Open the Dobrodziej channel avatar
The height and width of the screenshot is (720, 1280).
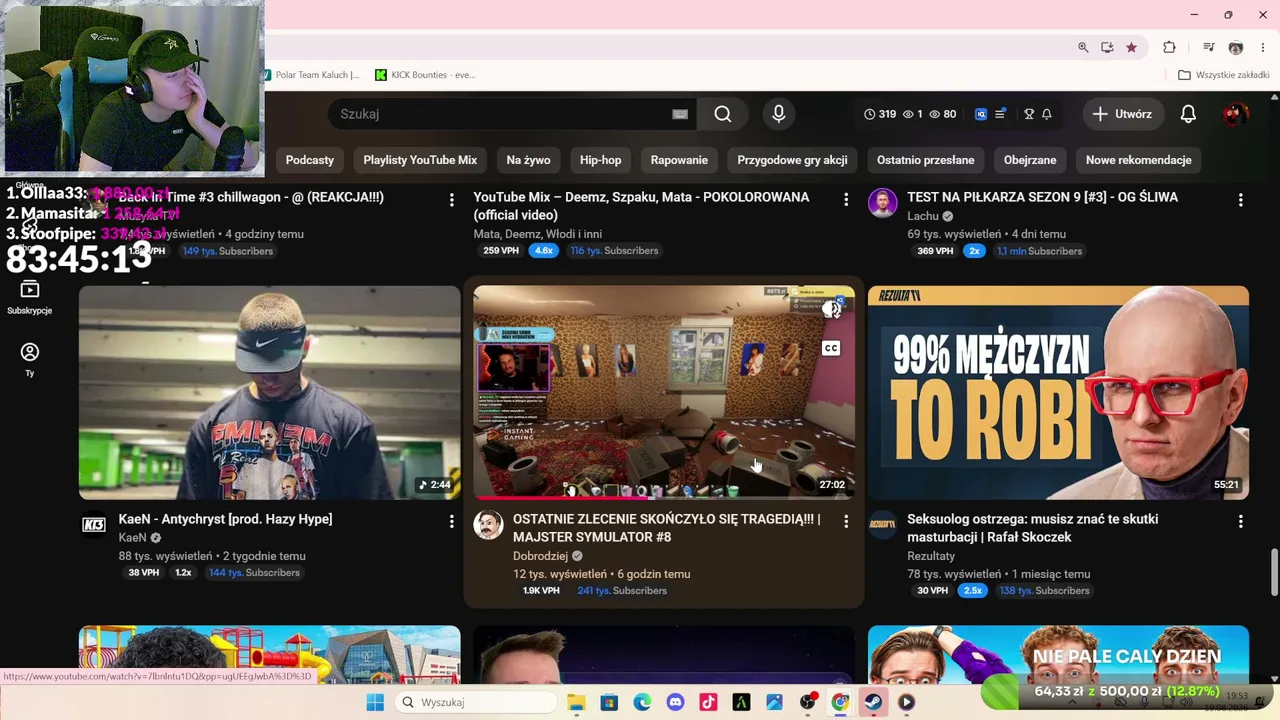488,525
